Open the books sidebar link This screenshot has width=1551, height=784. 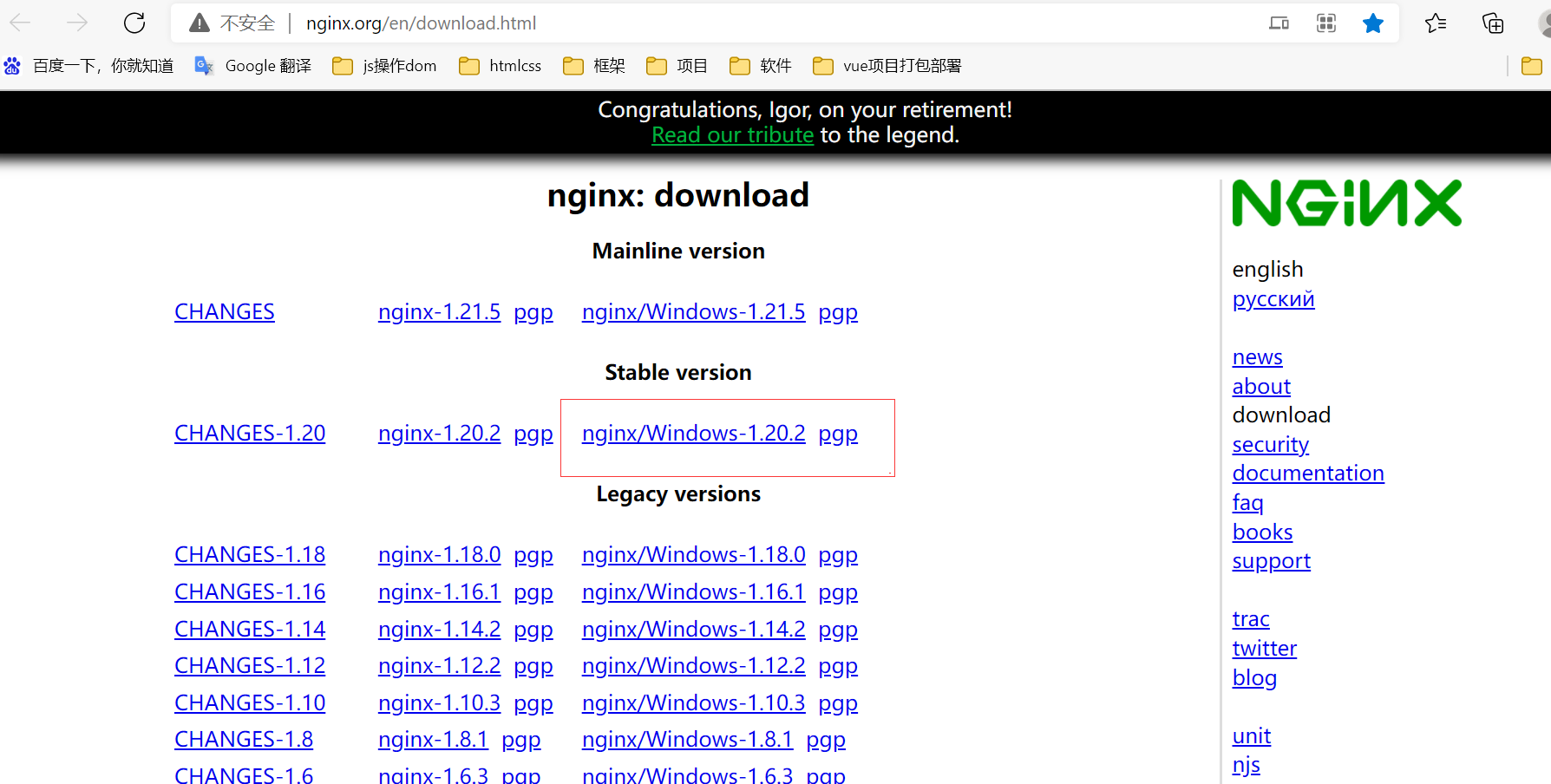tap(1262, 532)
